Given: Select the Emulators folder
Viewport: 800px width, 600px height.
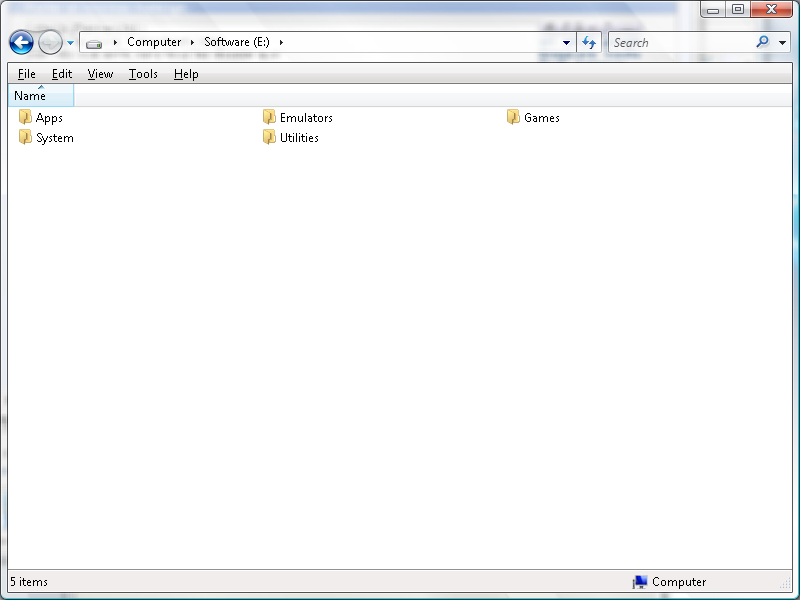Looking at the screenshot, I should 305,118.
